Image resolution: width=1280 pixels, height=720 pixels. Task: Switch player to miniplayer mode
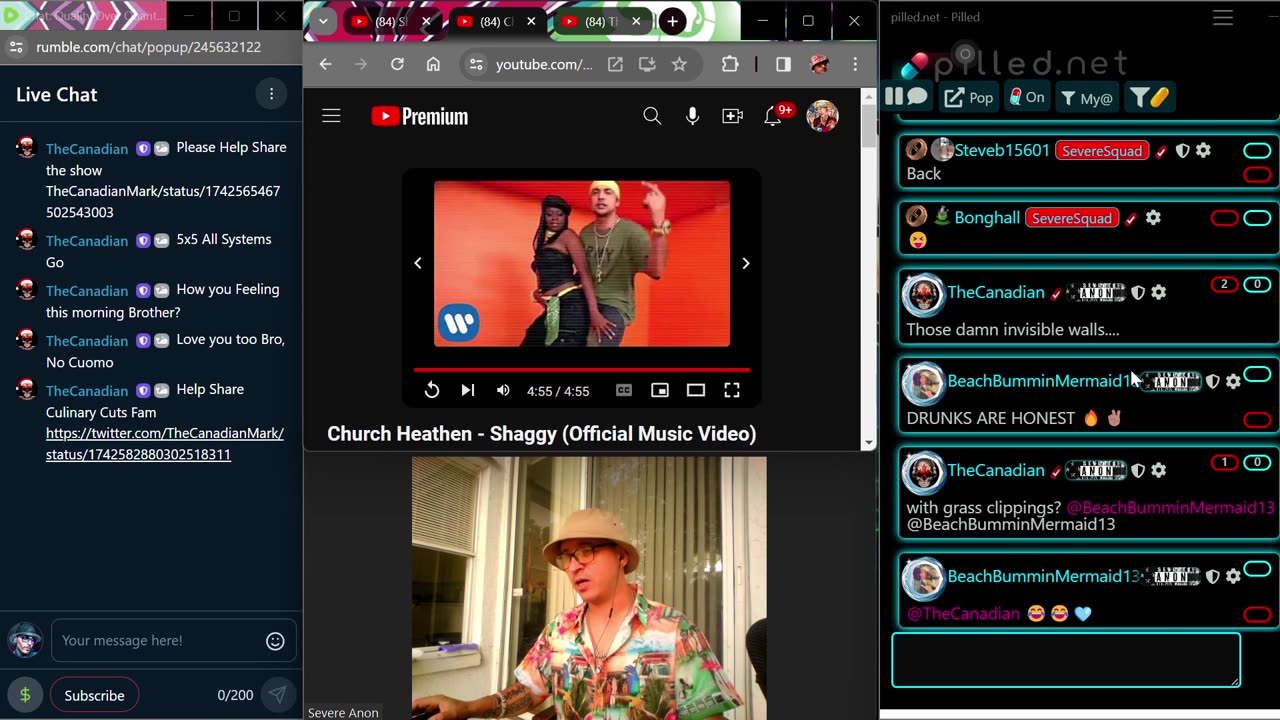pyautogui.click(x=660, y=390)
